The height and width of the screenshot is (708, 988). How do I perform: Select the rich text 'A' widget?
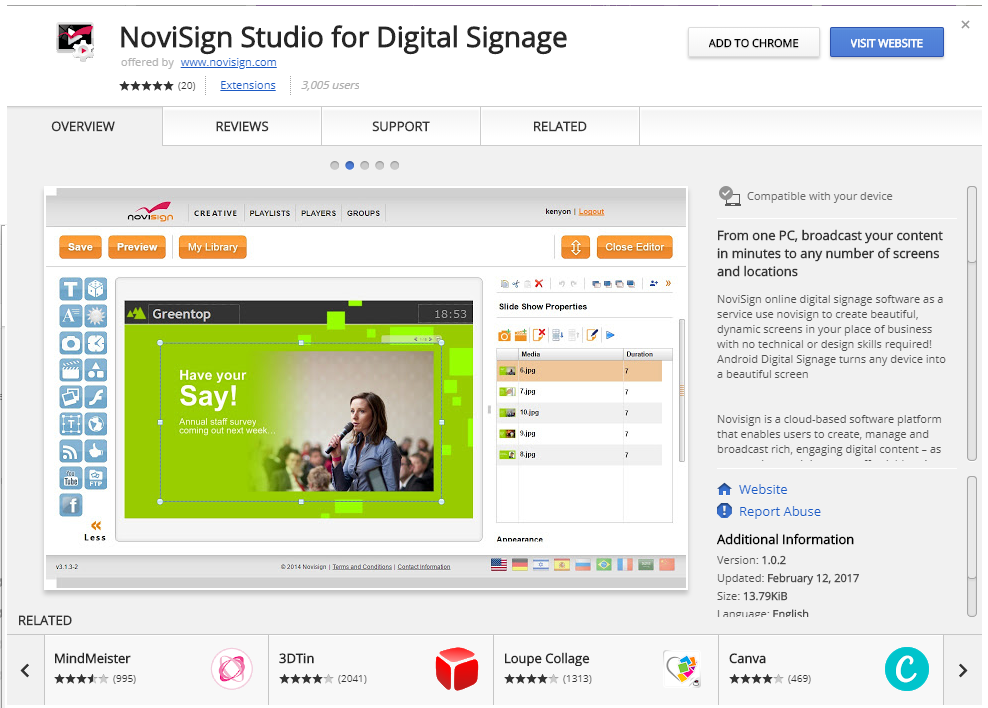[x=71, y=316]
